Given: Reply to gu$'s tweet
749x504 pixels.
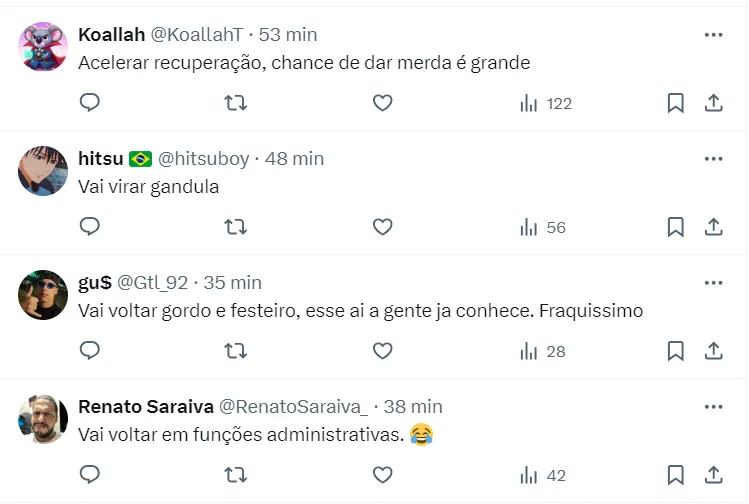Looking at the screenshot, I should pos(90,351).
